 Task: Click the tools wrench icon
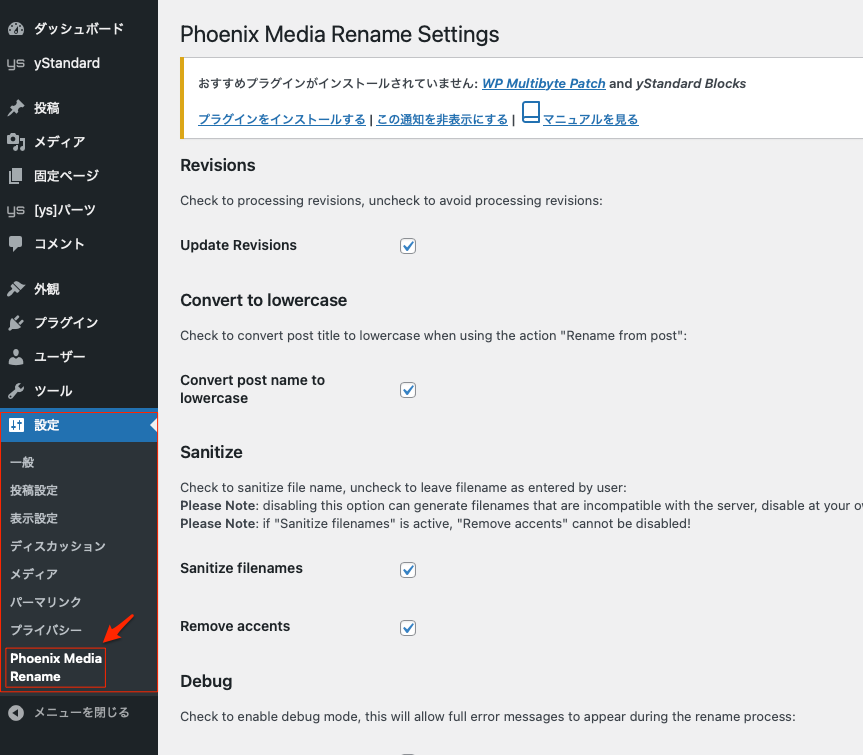point(16,391)
